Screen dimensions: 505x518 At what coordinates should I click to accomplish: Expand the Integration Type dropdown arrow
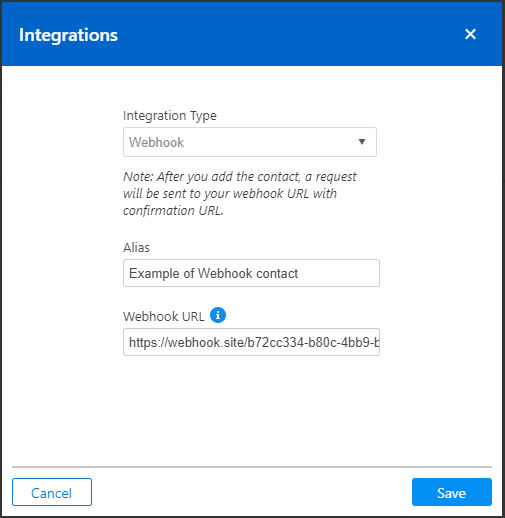pos(362,142)
